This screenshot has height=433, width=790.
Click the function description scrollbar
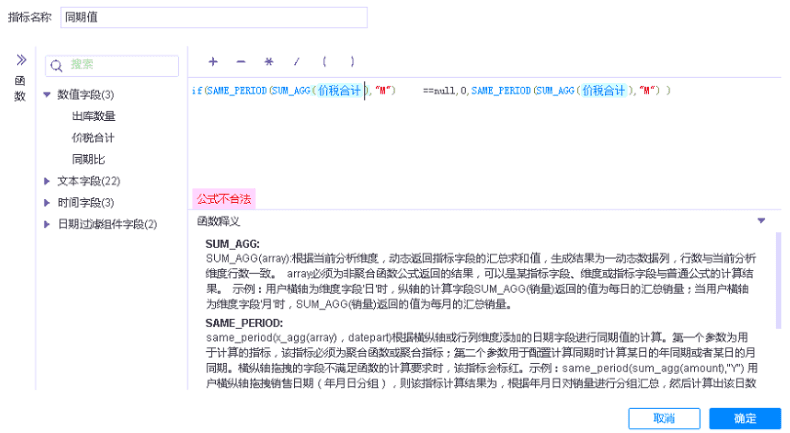pos(778,280)
